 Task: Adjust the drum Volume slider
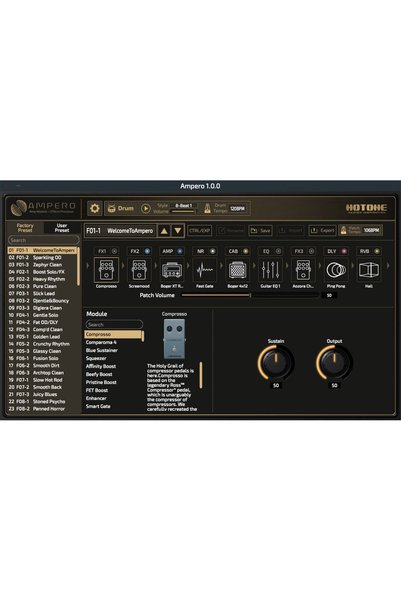[184, 212]
